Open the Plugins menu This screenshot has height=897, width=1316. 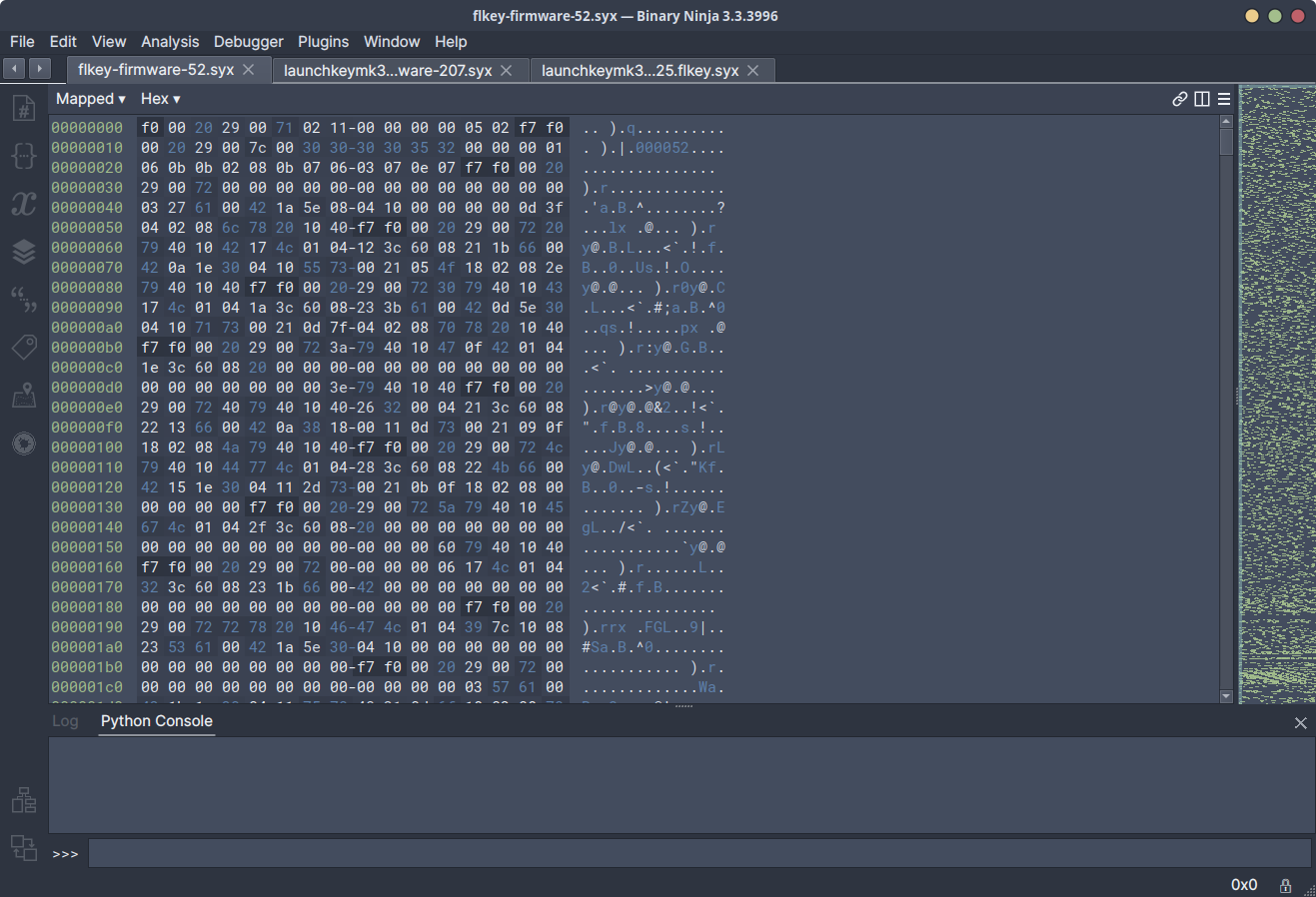coord(324,42)
